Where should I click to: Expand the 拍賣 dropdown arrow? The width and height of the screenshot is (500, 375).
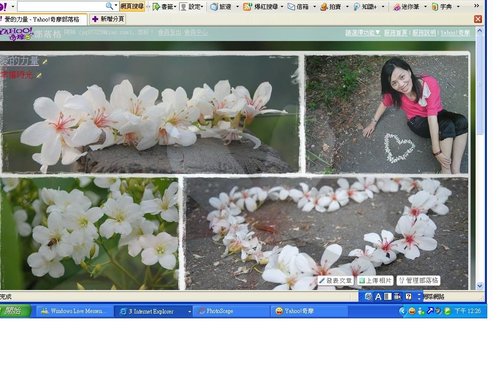[347, 7]
